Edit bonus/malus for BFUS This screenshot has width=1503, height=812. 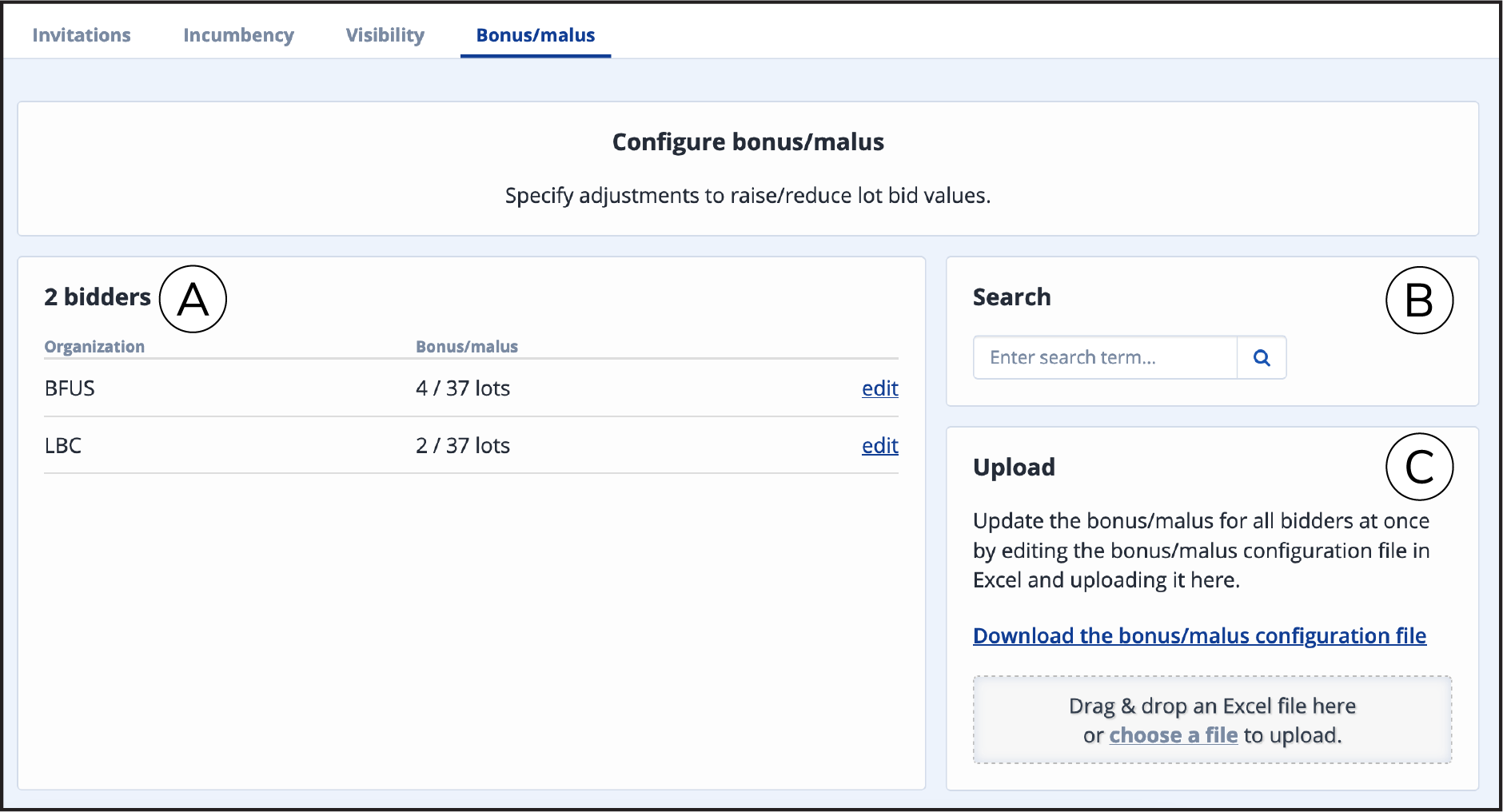(x=879, y=388)
